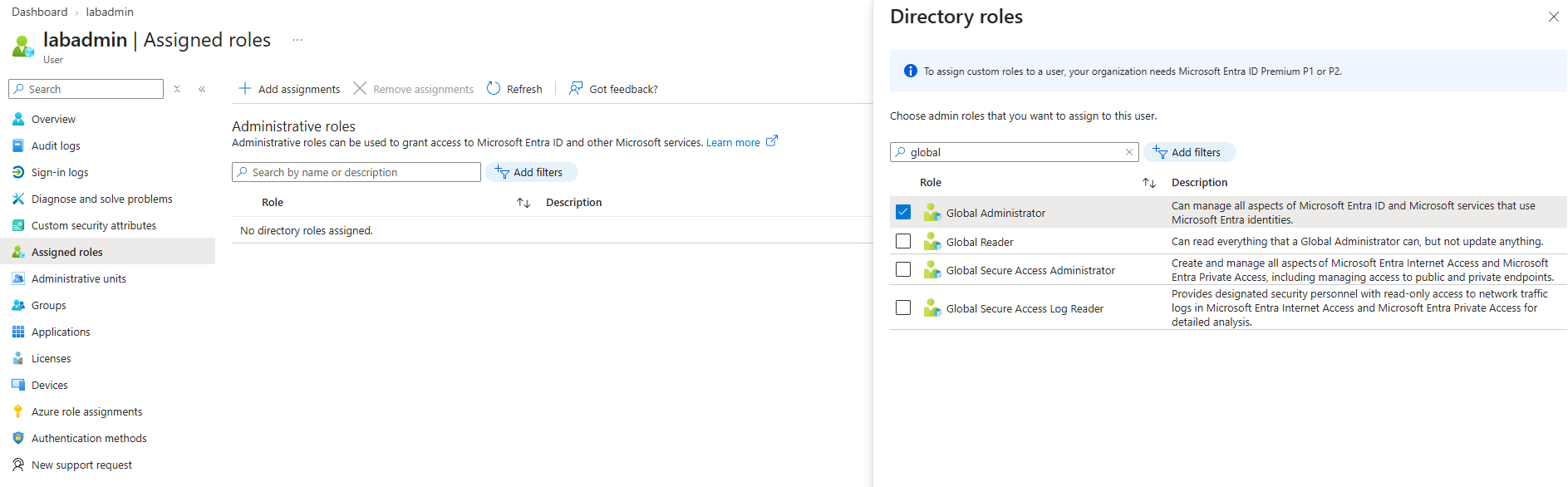1568x487 pixels.
Task: Click the New support request icon
Action: click(18, 465)
